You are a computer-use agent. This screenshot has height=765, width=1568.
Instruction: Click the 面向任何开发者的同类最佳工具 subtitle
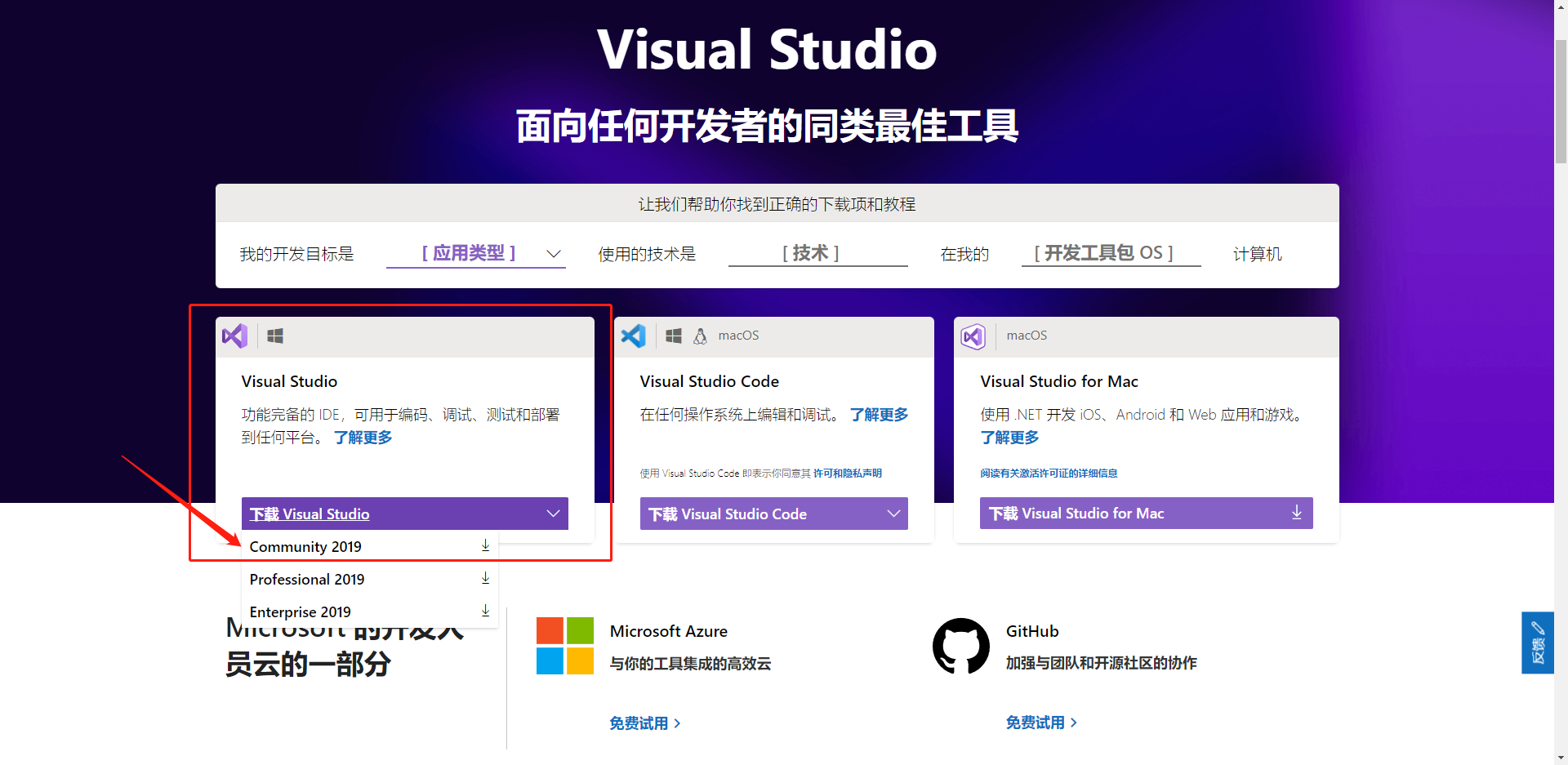click(x=768, y=127)
